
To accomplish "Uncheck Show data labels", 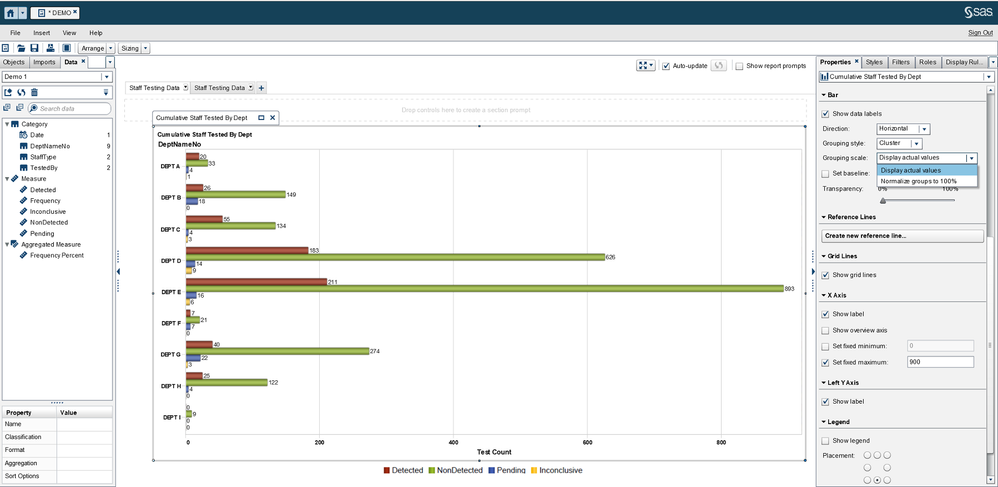I will point(826,114).
